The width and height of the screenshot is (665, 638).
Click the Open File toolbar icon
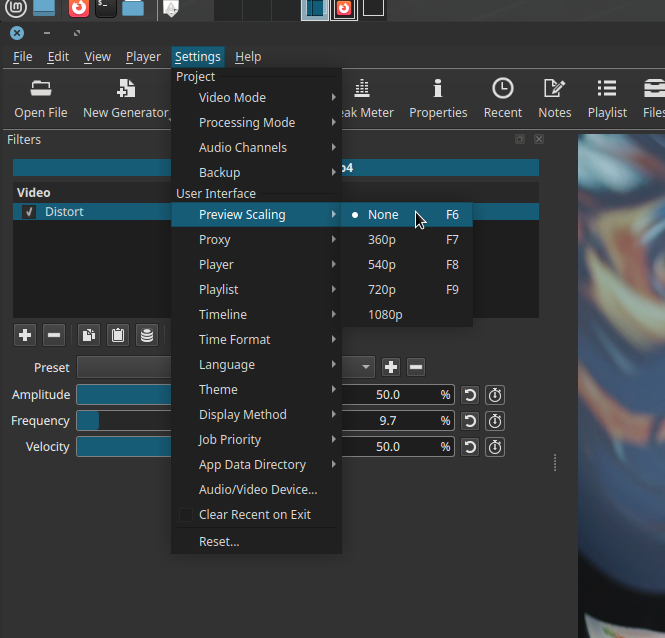[41, 98]
